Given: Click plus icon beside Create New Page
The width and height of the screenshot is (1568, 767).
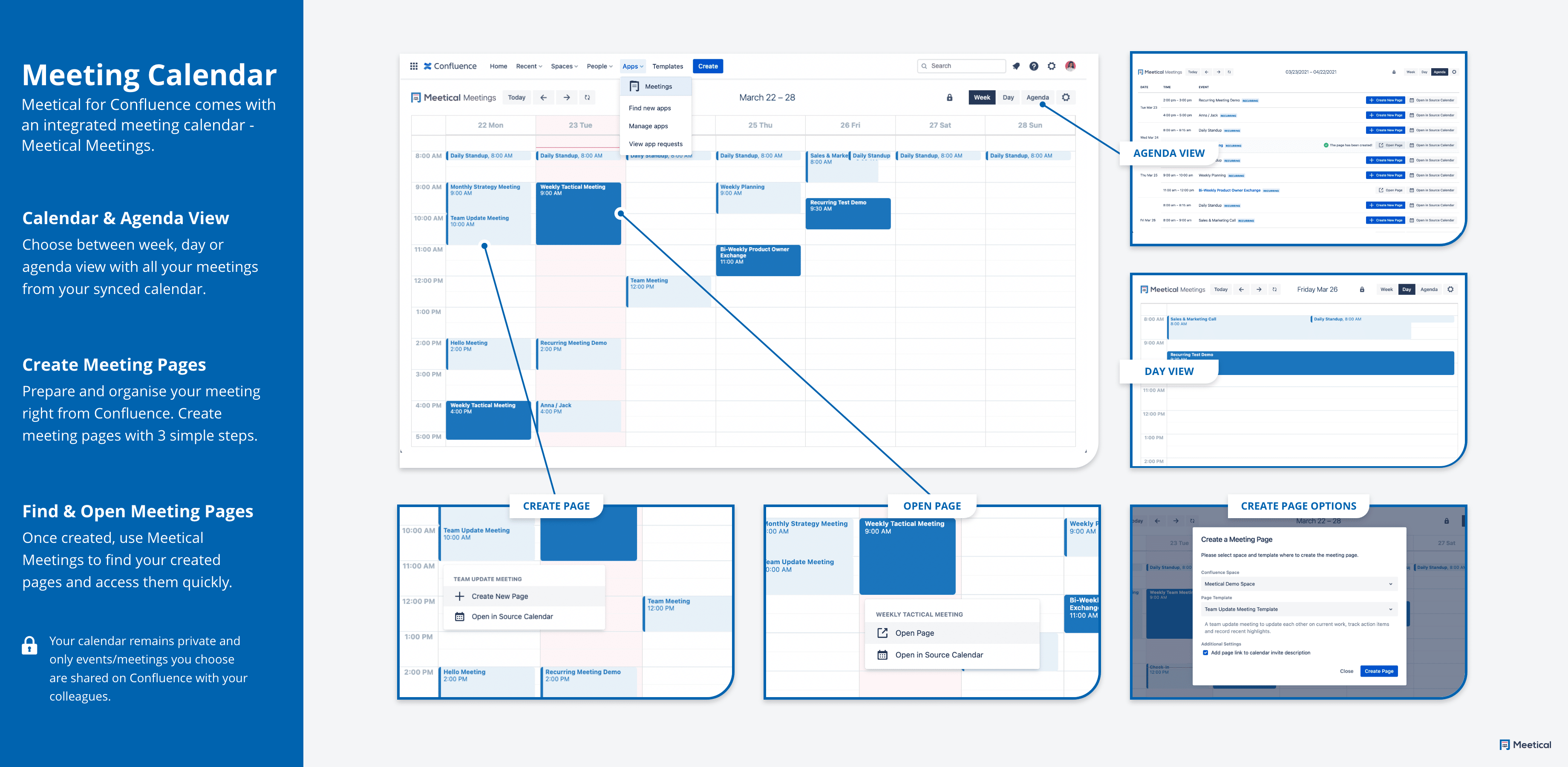Looking at the screenshot, I should click(x=460, y=596).
